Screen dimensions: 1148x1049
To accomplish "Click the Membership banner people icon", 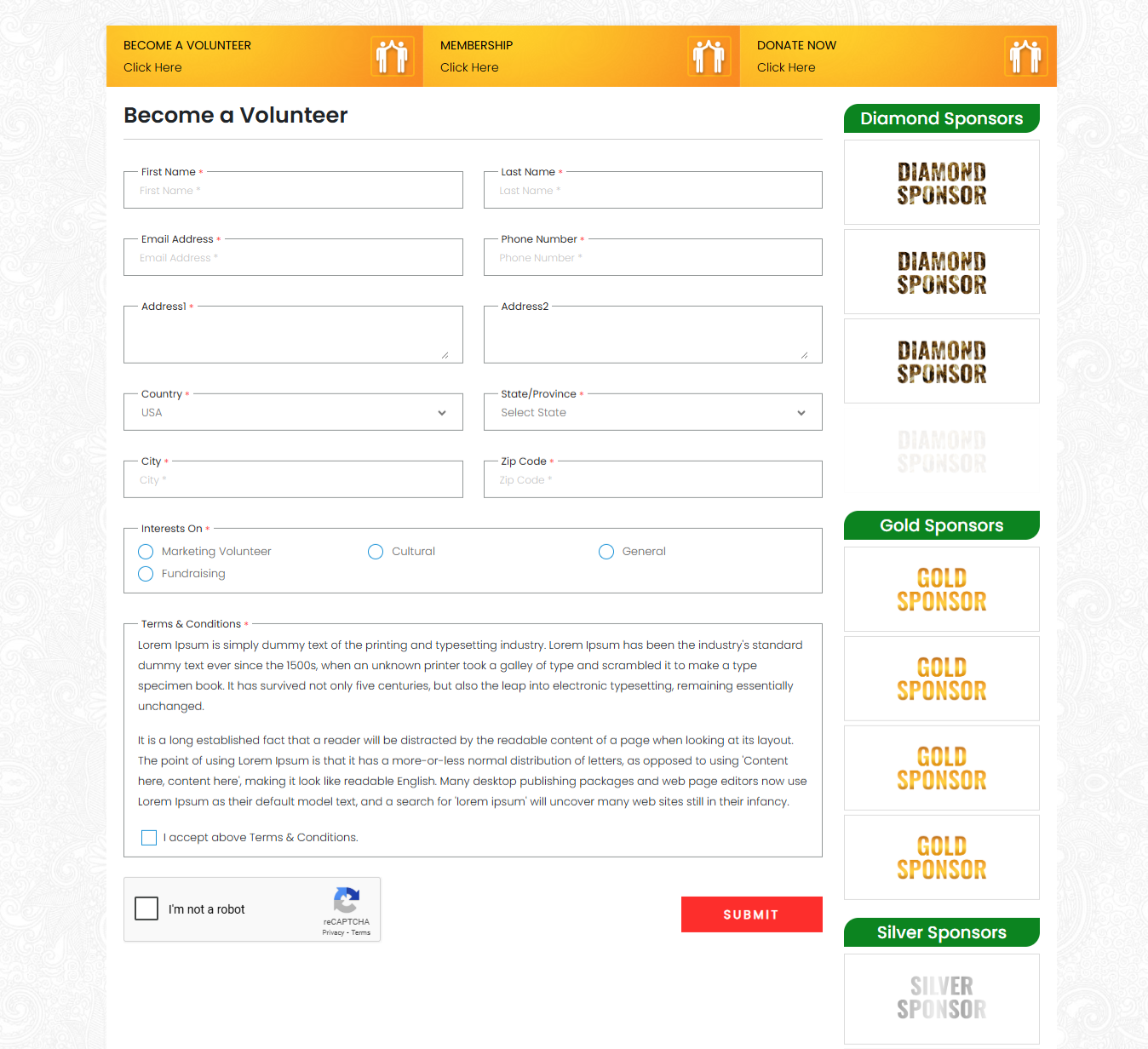I will tap(709, 56).
